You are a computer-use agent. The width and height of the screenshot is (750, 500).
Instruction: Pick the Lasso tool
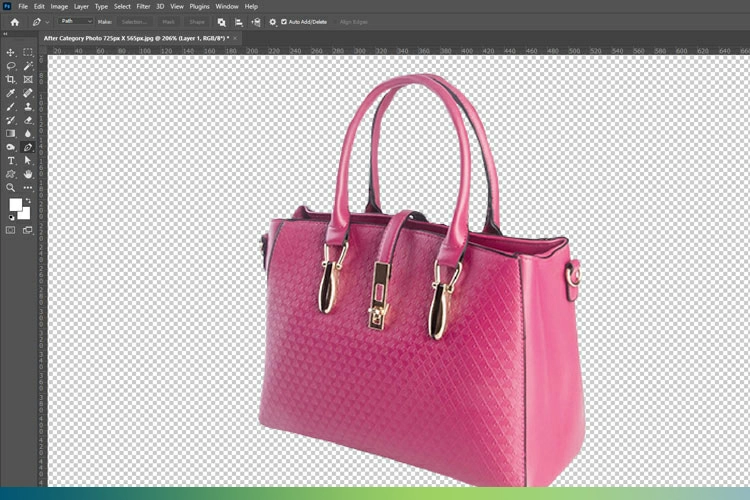11,65
